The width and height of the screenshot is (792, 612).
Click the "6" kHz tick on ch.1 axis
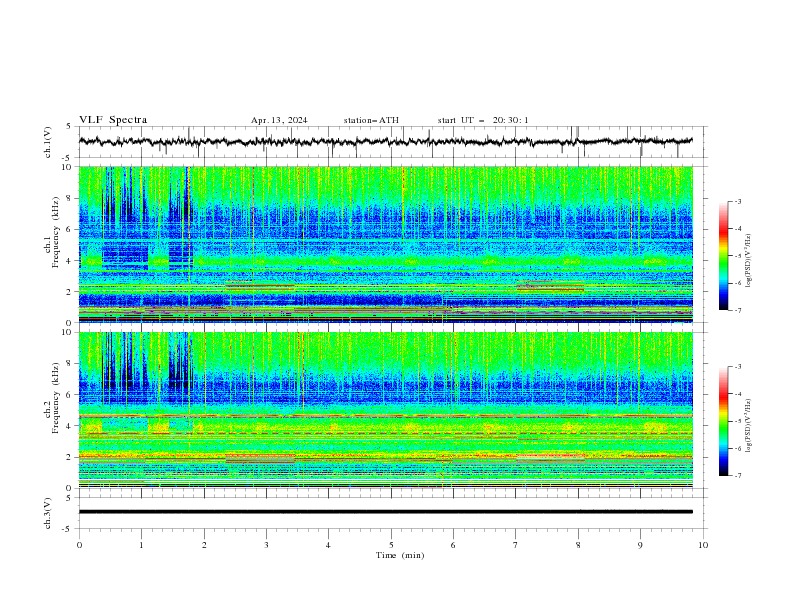tap(71, 229)
